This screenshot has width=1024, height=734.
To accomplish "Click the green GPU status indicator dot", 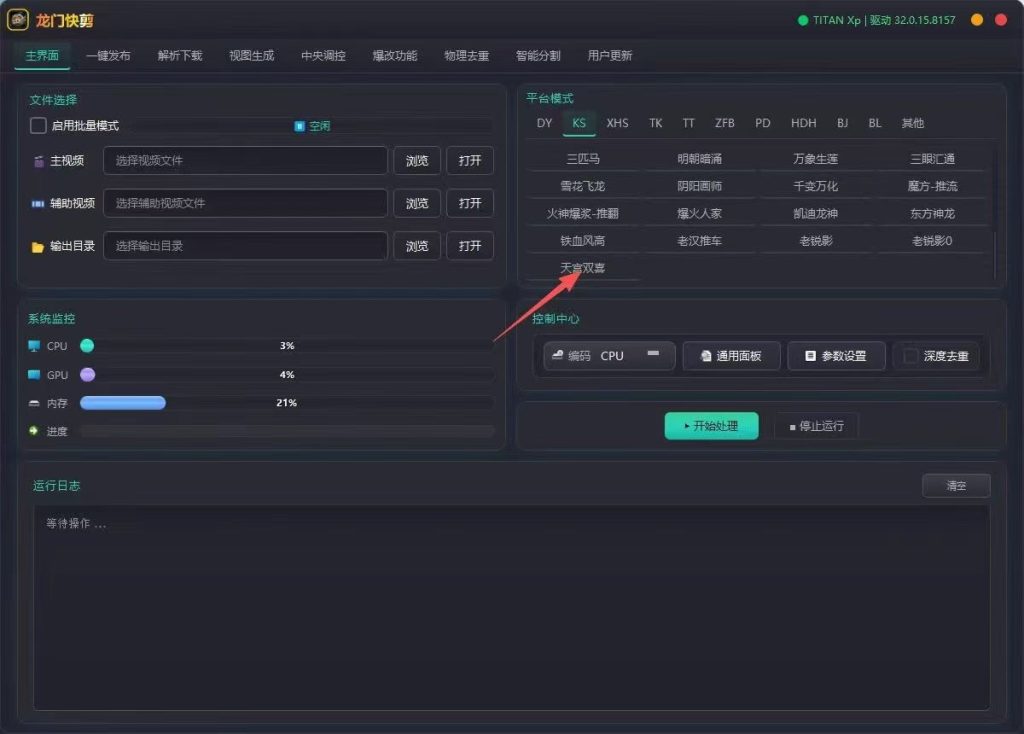I will [x=803, y=20].
